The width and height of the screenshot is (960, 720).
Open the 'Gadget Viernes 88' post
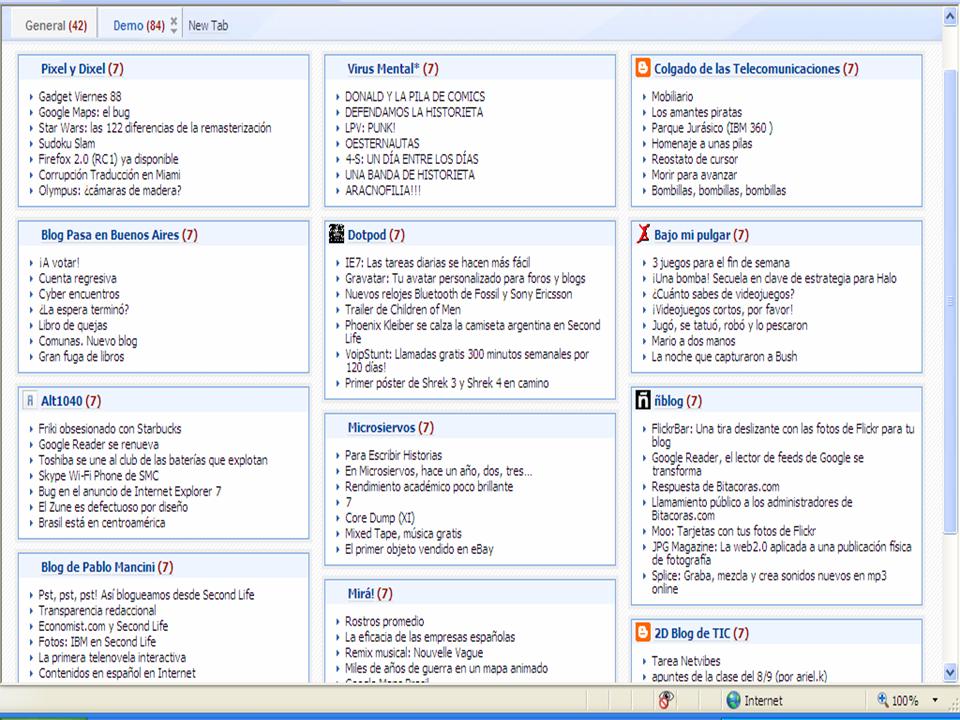[x=80, y=96]
